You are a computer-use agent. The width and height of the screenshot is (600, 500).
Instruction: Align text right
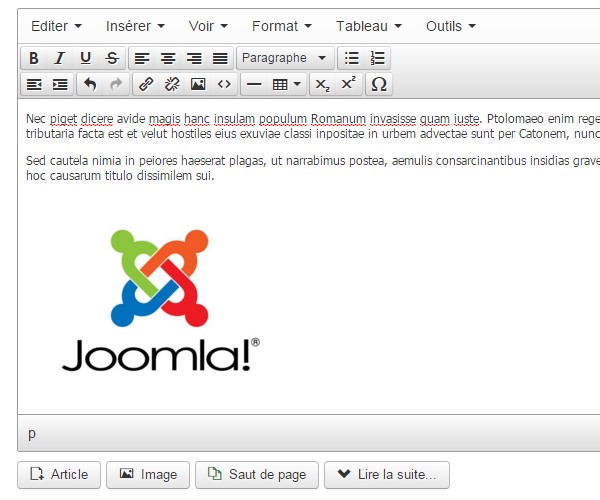(194, 58)
